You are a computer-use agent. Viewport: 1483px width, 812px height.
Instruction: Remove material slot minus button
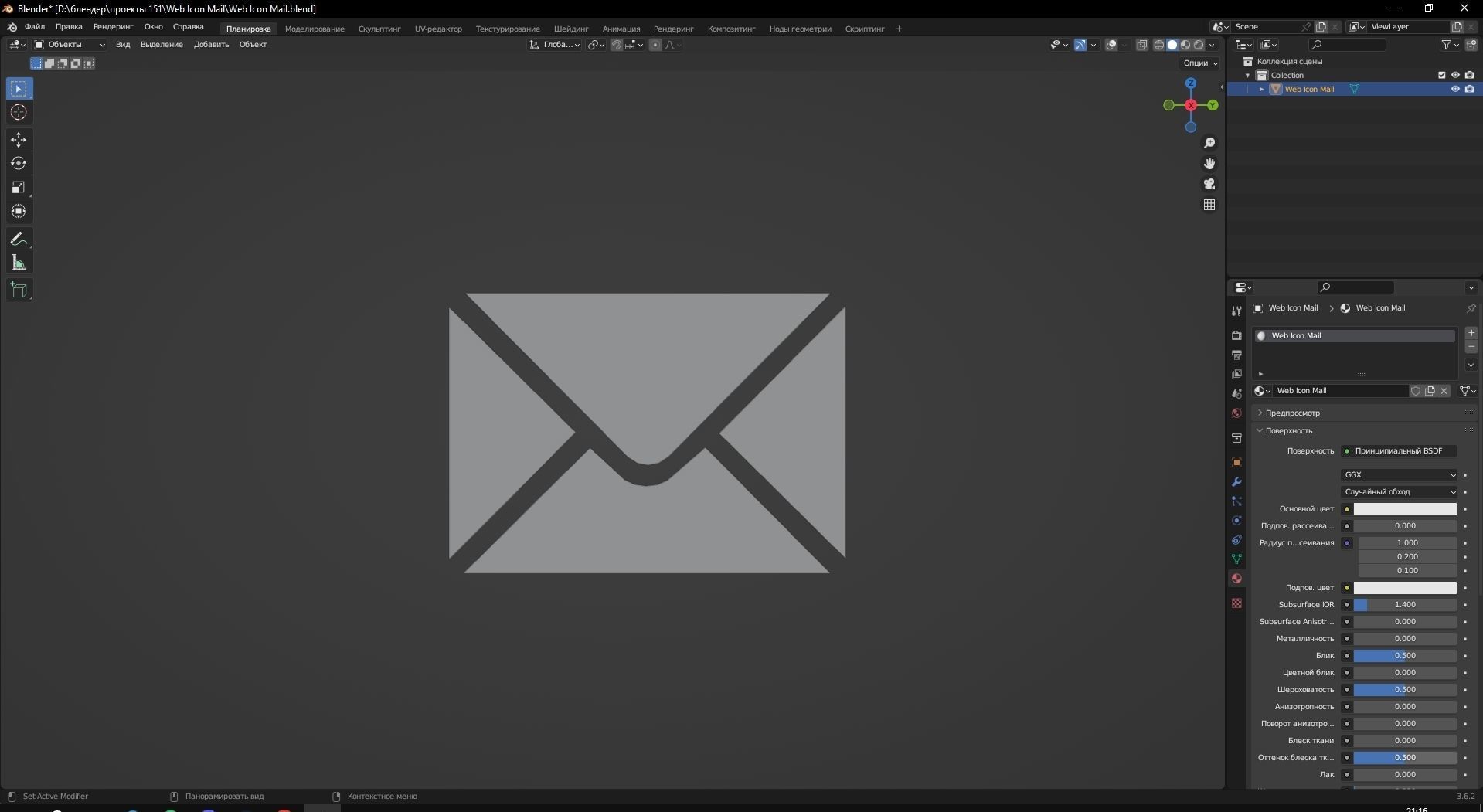(1471, 347)
